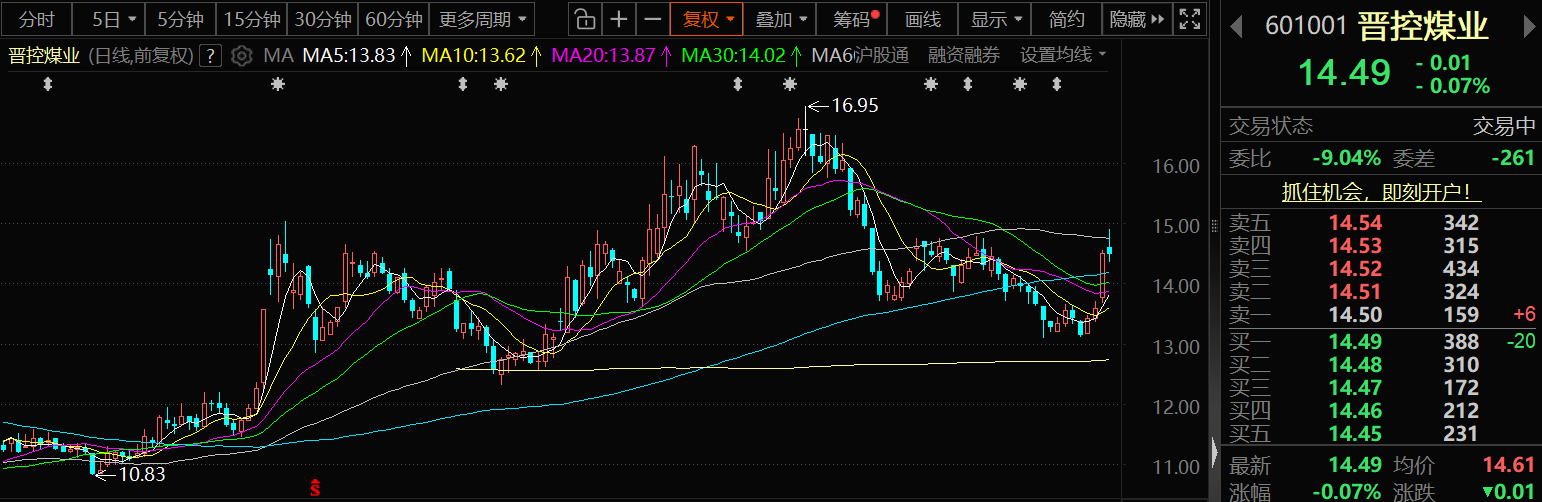Open MA indicator settings gear icon
The image size is (1542, 502).
click(x=240, y=56)
